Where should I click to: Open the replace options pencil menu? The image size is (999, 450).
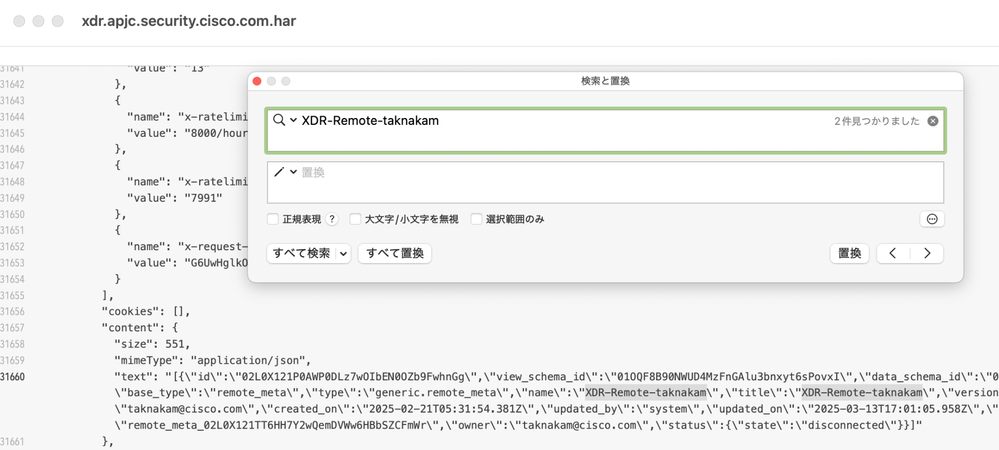[x=284, y=172]
